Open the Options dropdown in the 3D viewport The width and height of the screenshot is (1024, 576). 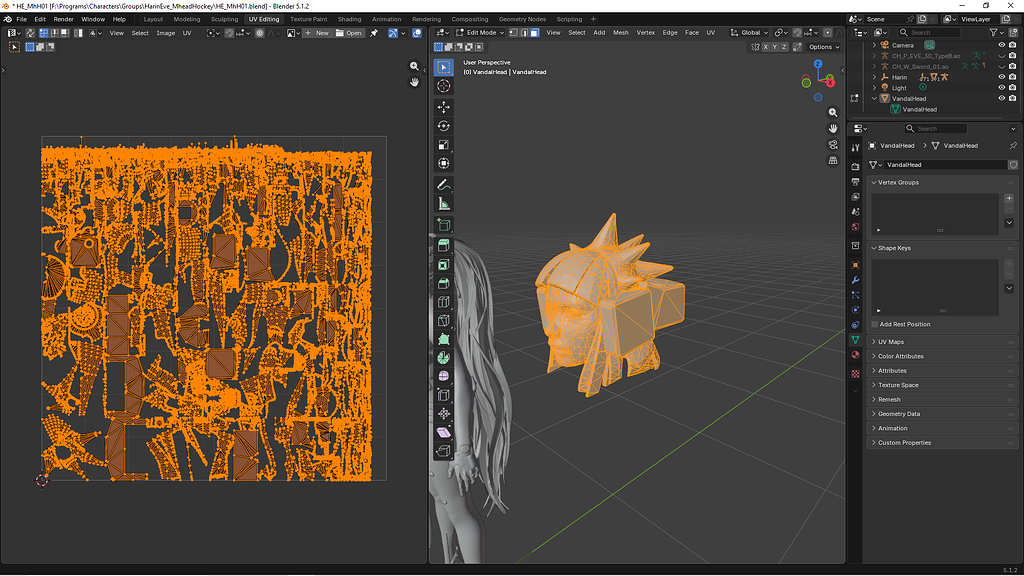click(824, 47)
